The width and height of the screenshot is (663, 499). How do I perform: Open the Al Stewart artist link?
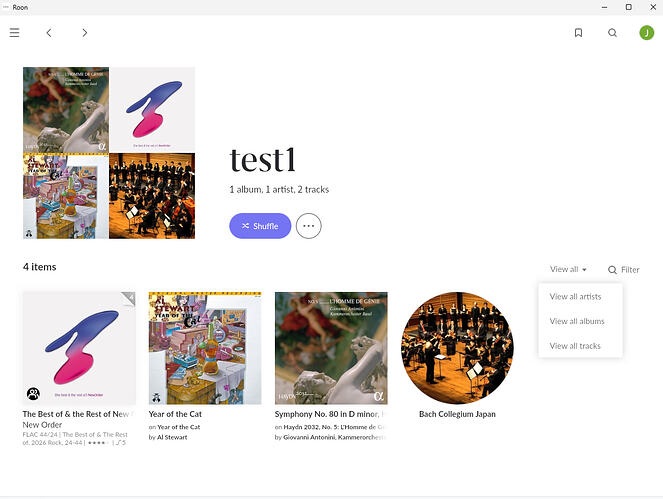click(172, 437)
